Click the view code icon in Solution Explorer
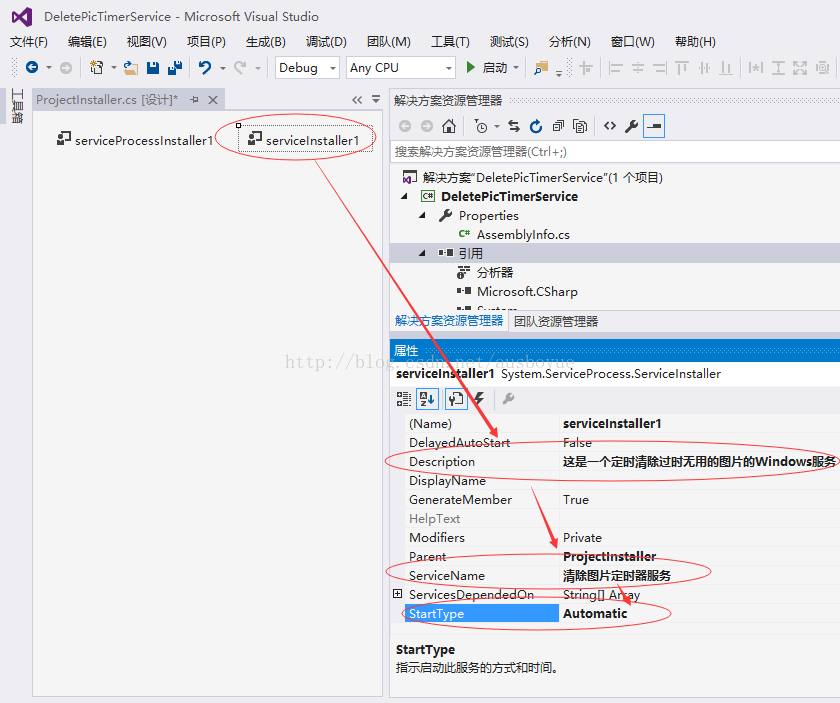The height and width of the screenshot is (703, 840). tap(610, 126)
